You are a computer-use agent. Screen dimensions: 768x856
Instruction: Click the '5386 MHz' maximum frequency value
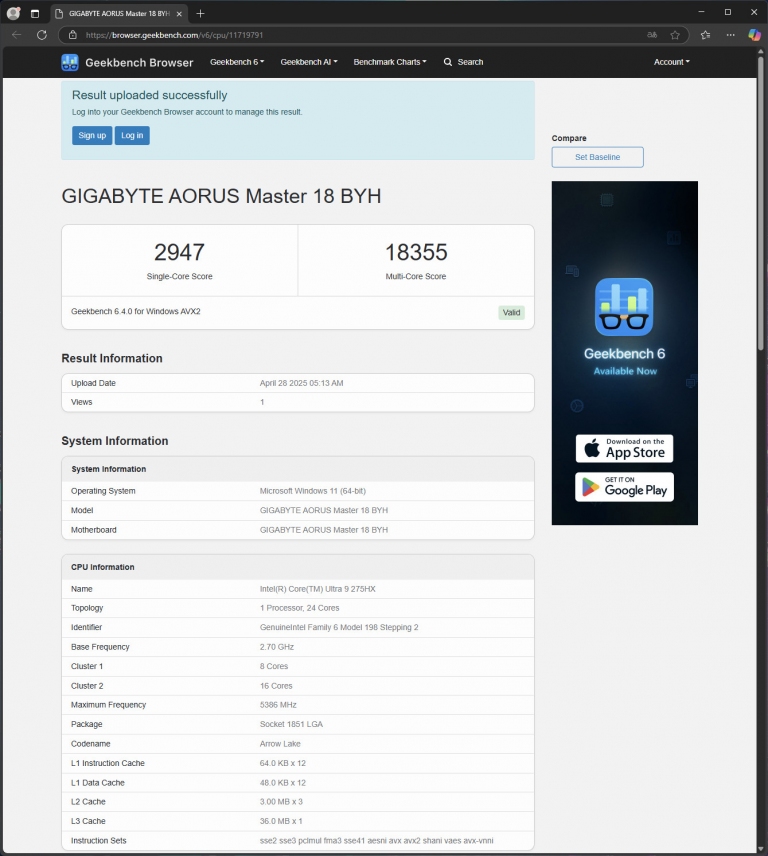click(x=278, y=705)
